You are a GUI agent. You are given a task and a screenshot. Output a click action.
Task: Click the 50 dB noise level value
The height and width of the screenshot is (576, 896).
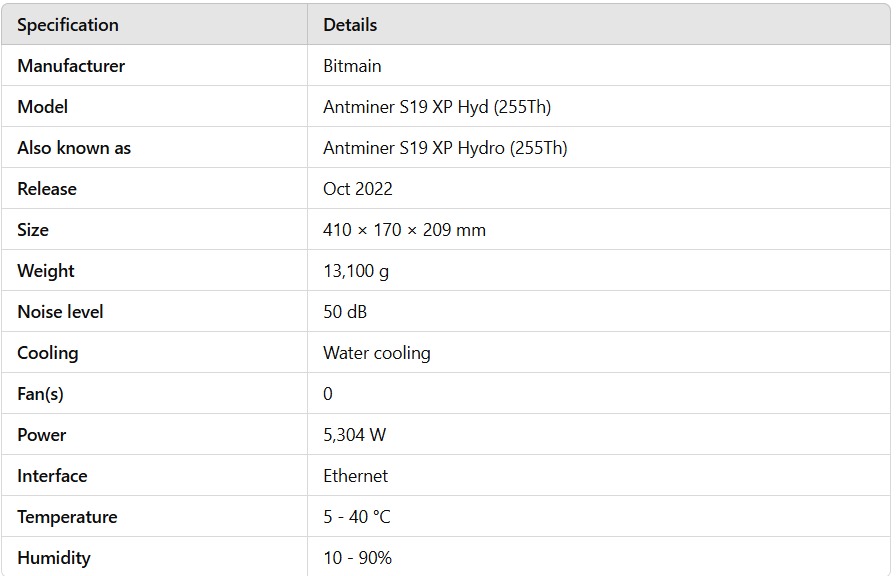[x=345, y=312]
